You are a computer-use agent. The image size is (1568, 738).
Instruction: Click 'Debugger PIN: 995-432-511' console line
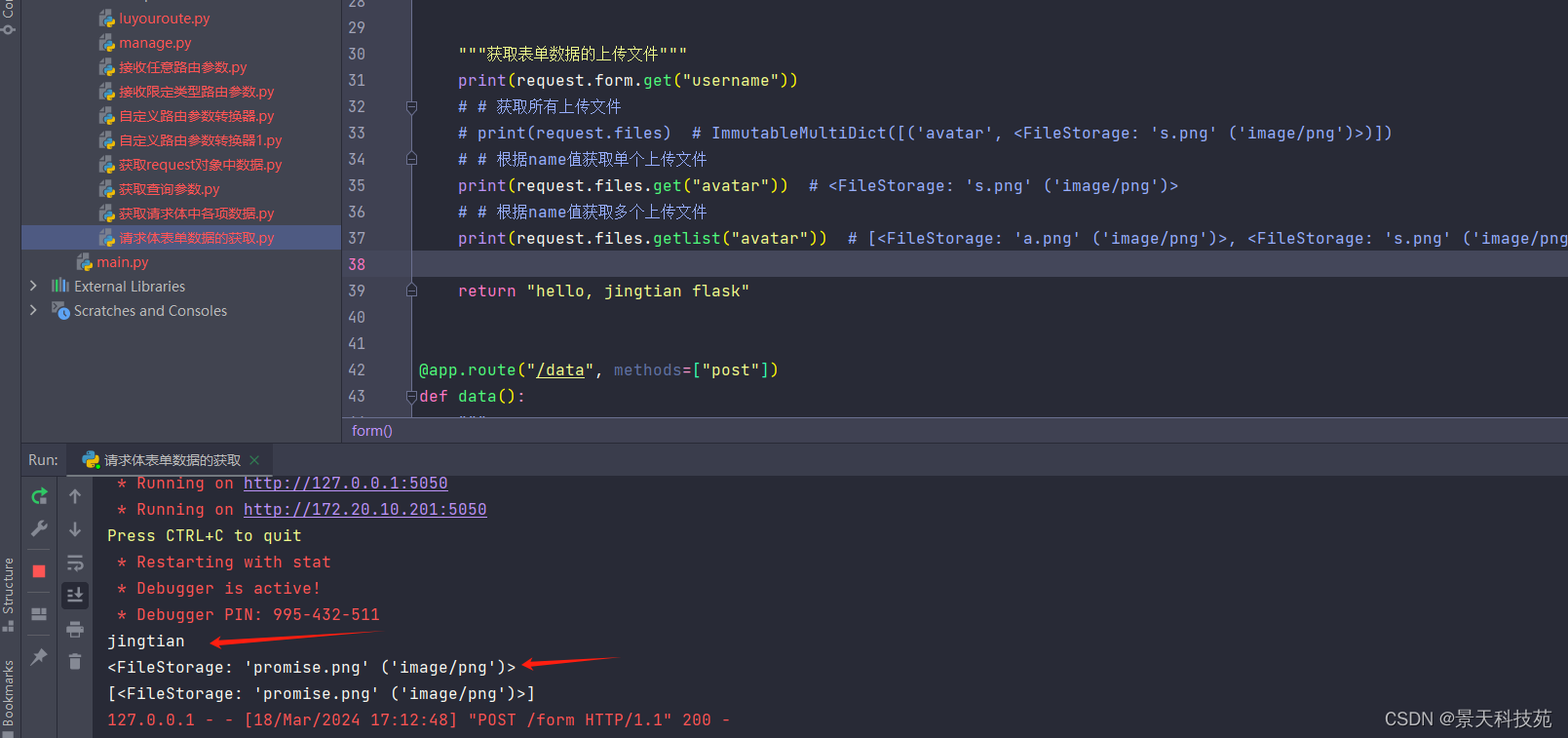pos(249,615)
